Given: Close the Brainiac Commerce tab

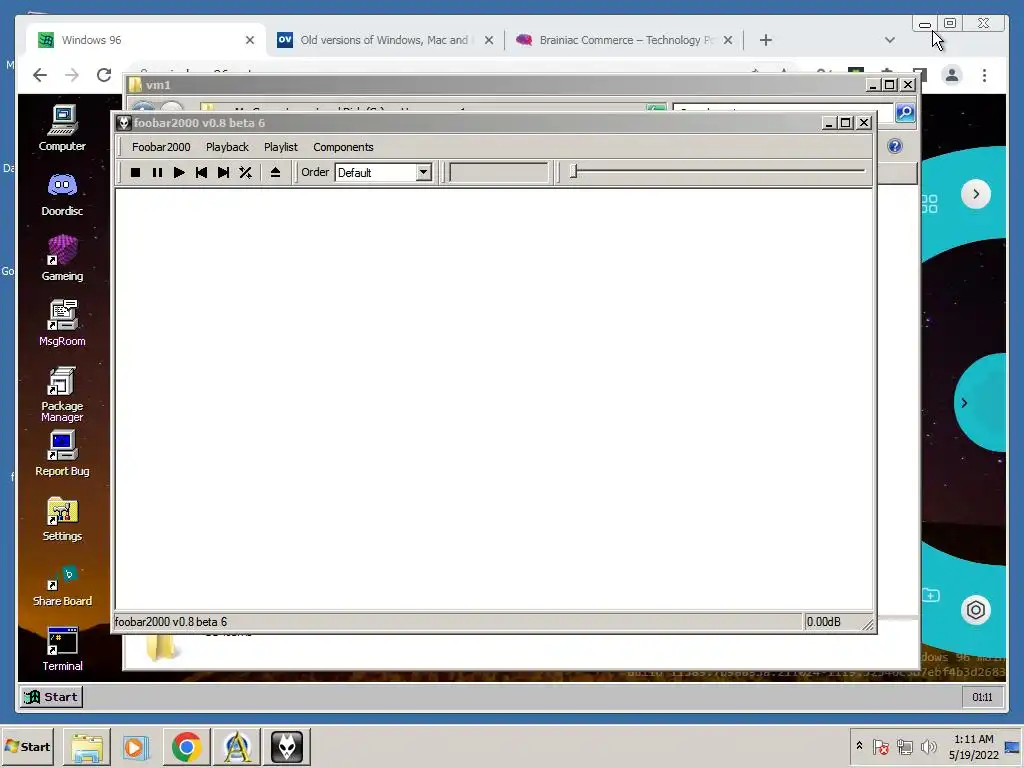Looking at the screenshot, I should pos(728,40).
